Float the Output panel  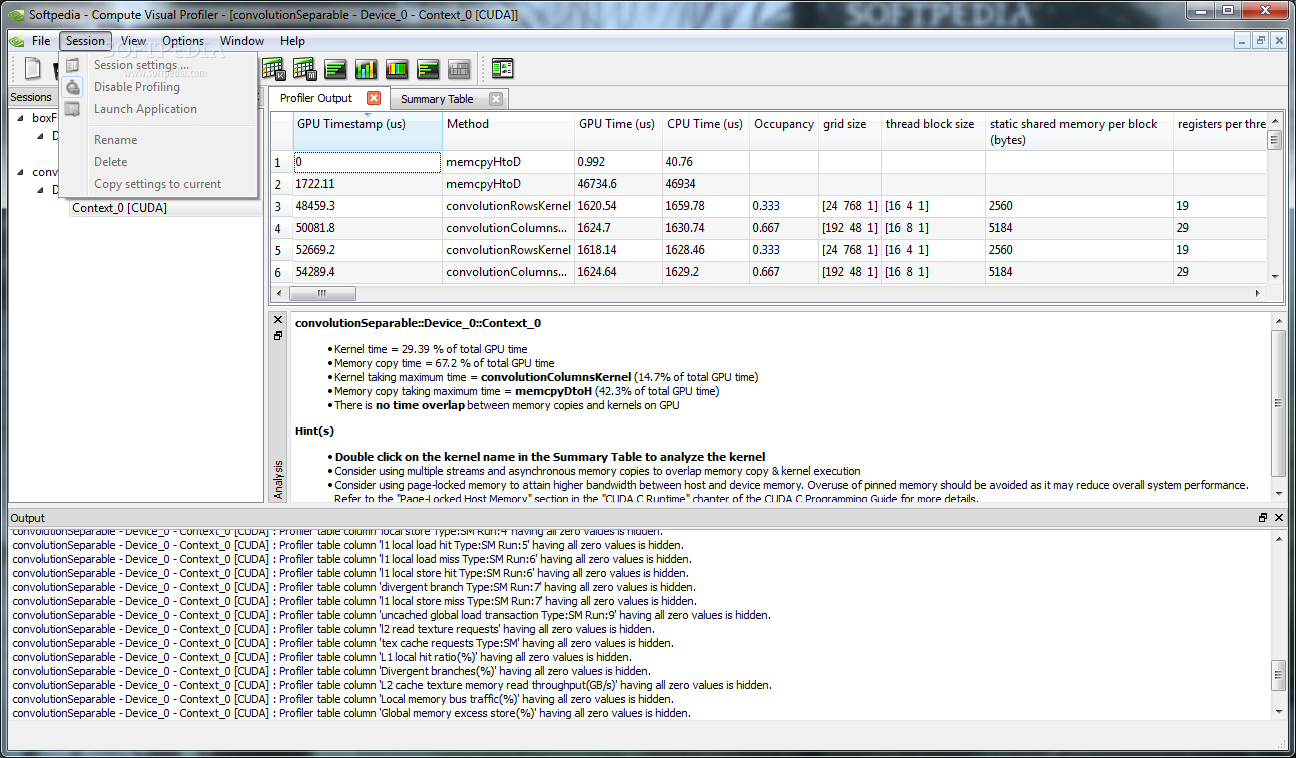coord(1263,517)
